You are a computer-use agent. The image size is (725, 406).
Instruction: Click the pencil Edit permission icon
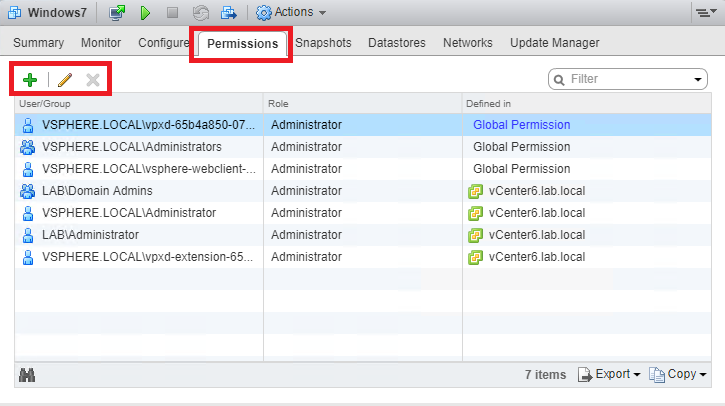[x=66, y=80]
